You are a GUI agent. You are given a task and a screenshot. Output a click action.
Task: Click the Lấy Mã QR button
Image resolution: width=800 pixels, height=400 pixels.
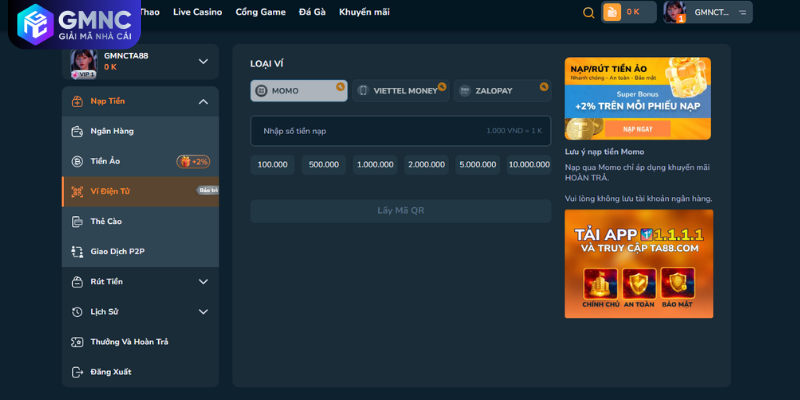coord(400,211)
